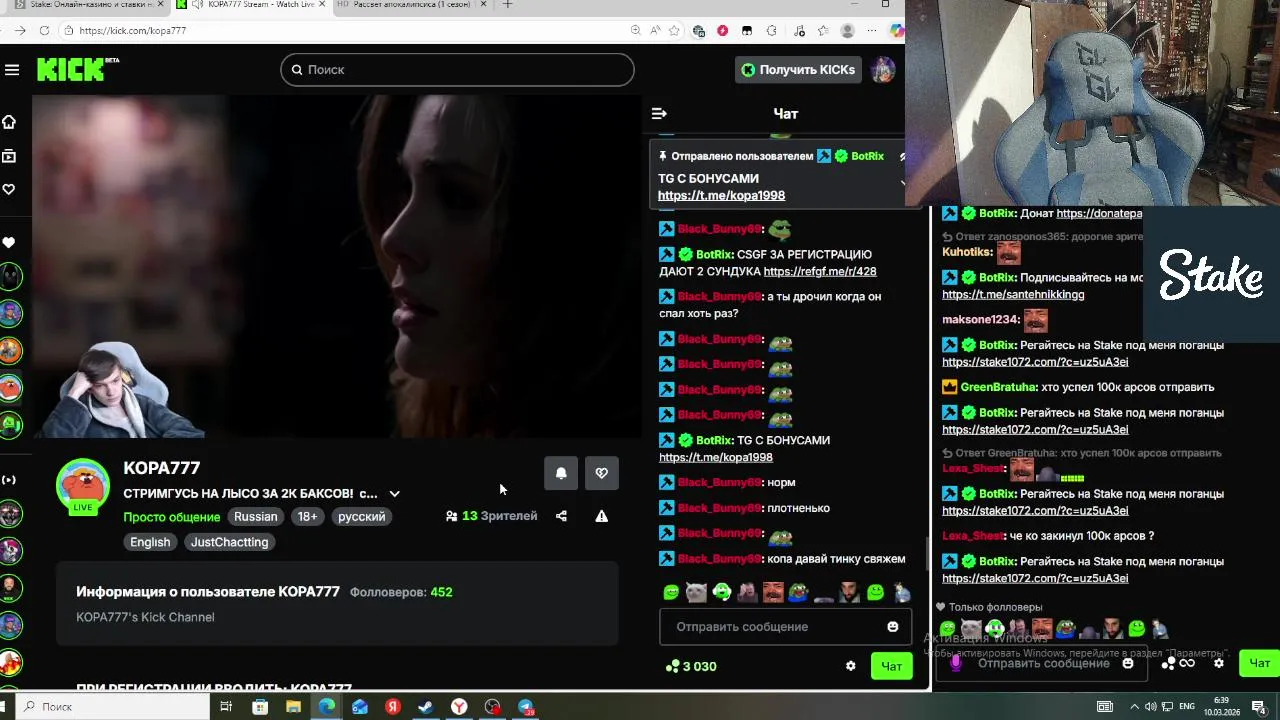
Task: Send message with second chat Чат button
Action: click(1259, 663)
